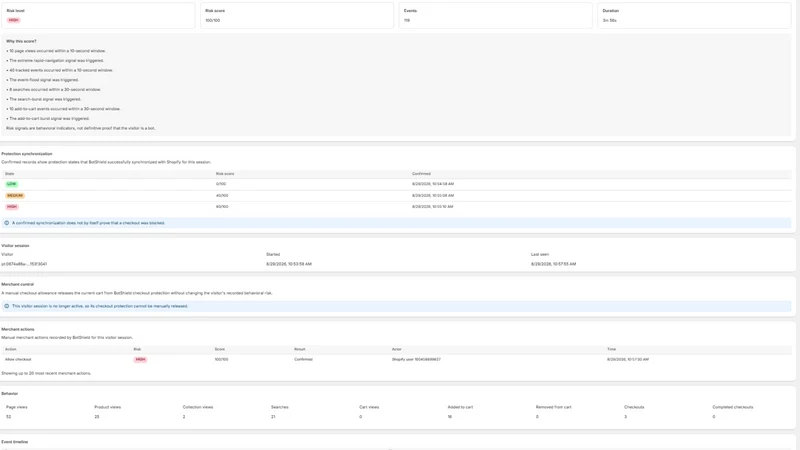Click the info icon in the inactive session notice

coord(7,306)
